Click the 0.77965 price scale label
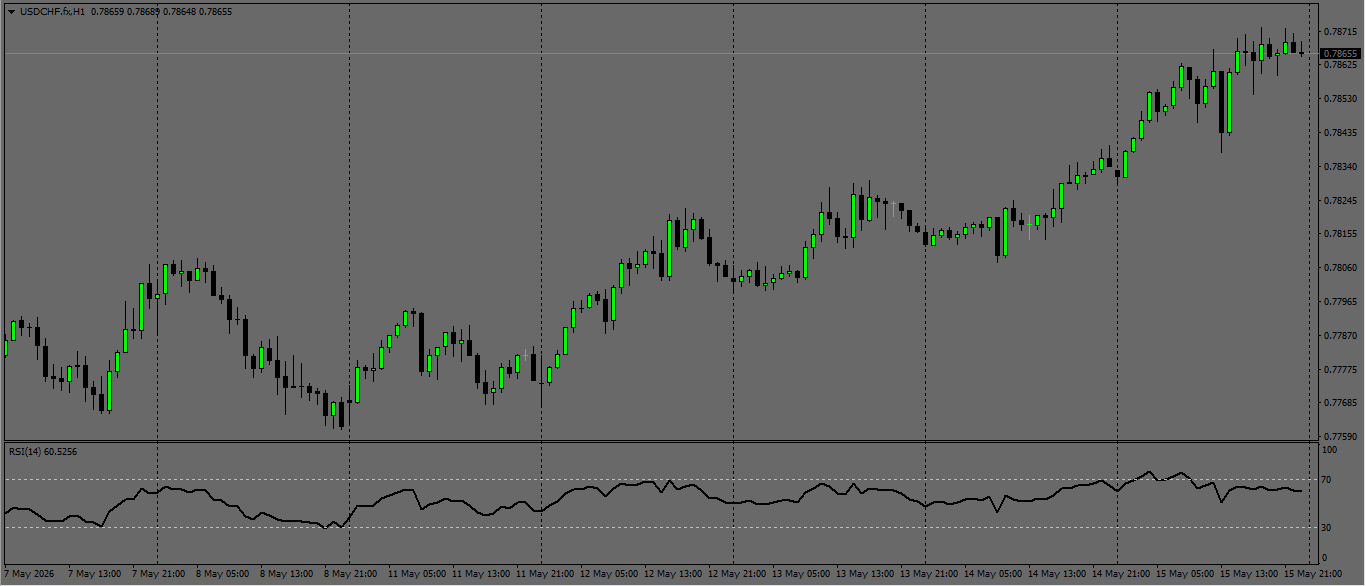This screenshot has width=1366, height=586. coord(1340,301)
